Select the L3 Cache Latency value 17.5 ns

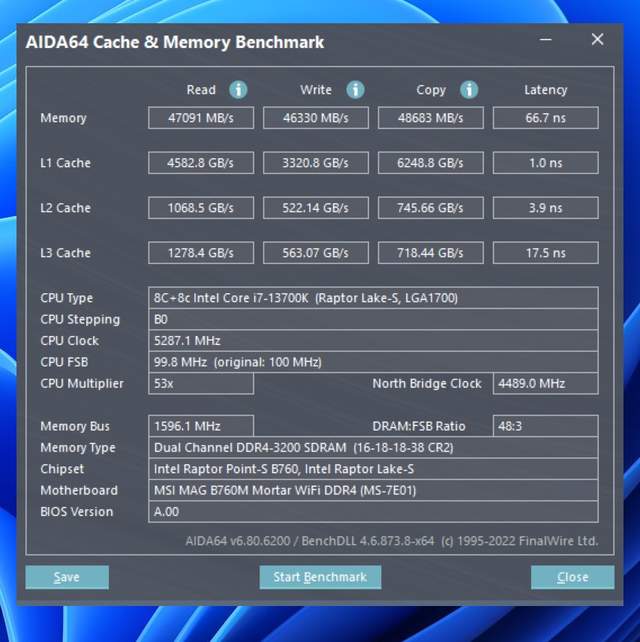[545, 253]
